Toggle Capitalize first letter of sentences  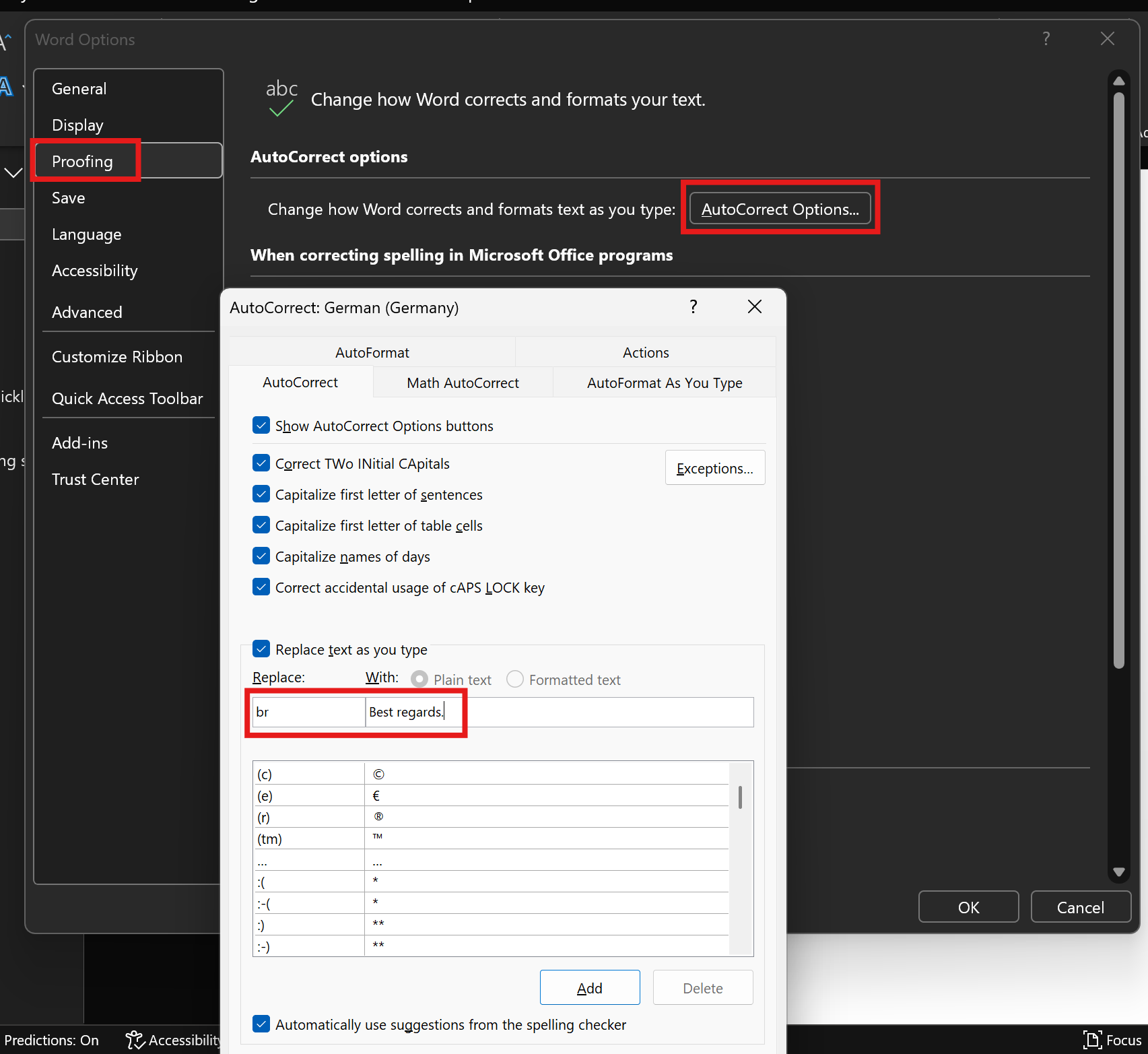tap(261, 494)
